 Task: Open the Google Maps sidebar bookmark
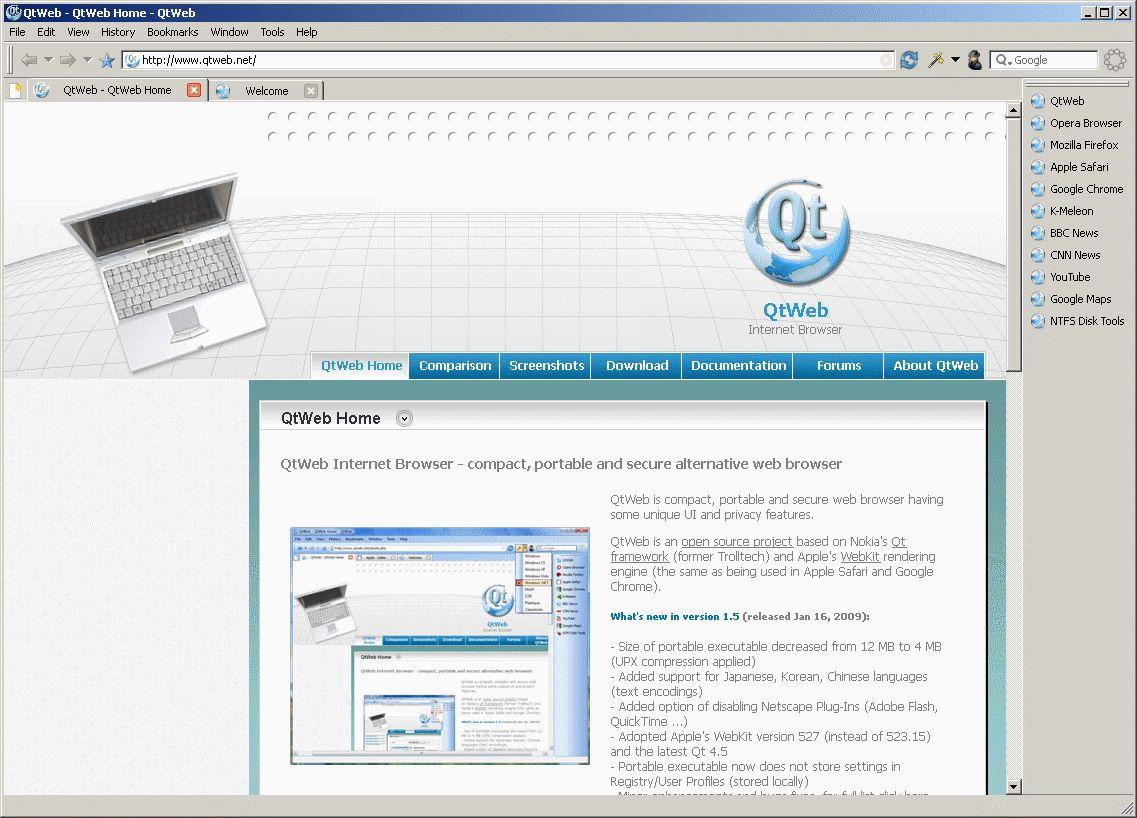click(1072, 299)
